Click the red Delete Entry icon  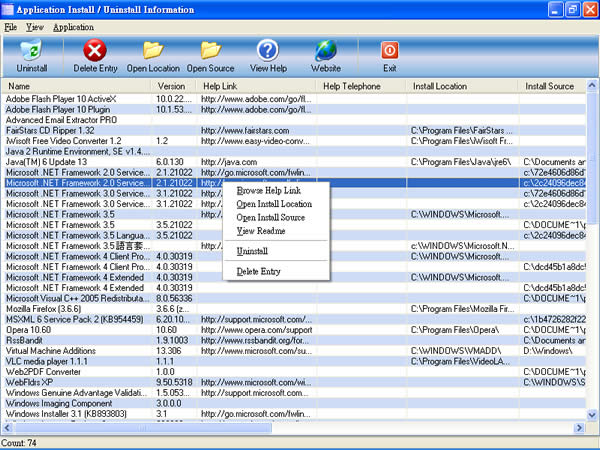(x=95, y=50)
